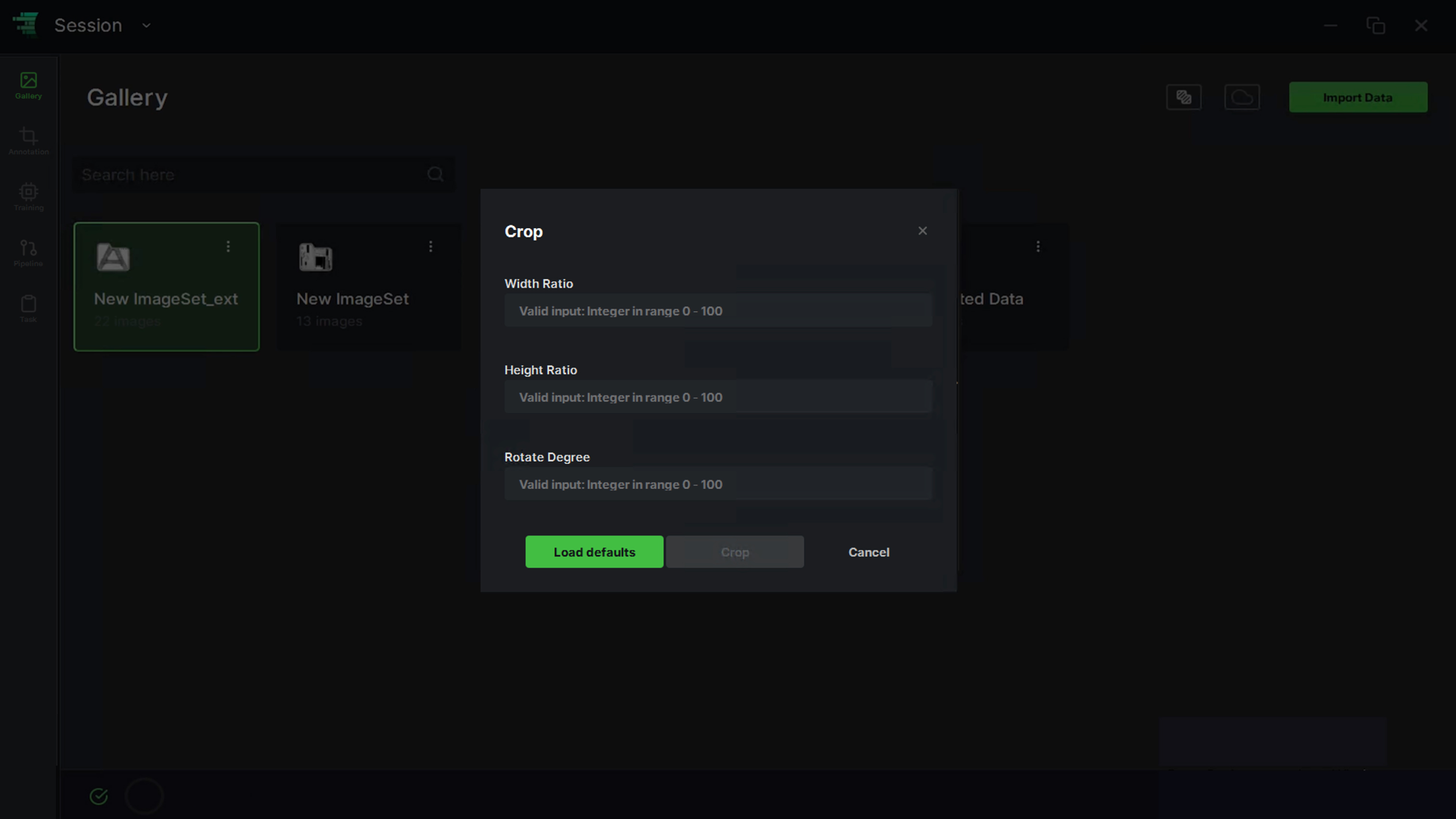Open the Gallery sidebar section
Screen dimensions: 1456x819
click(28, 86)
